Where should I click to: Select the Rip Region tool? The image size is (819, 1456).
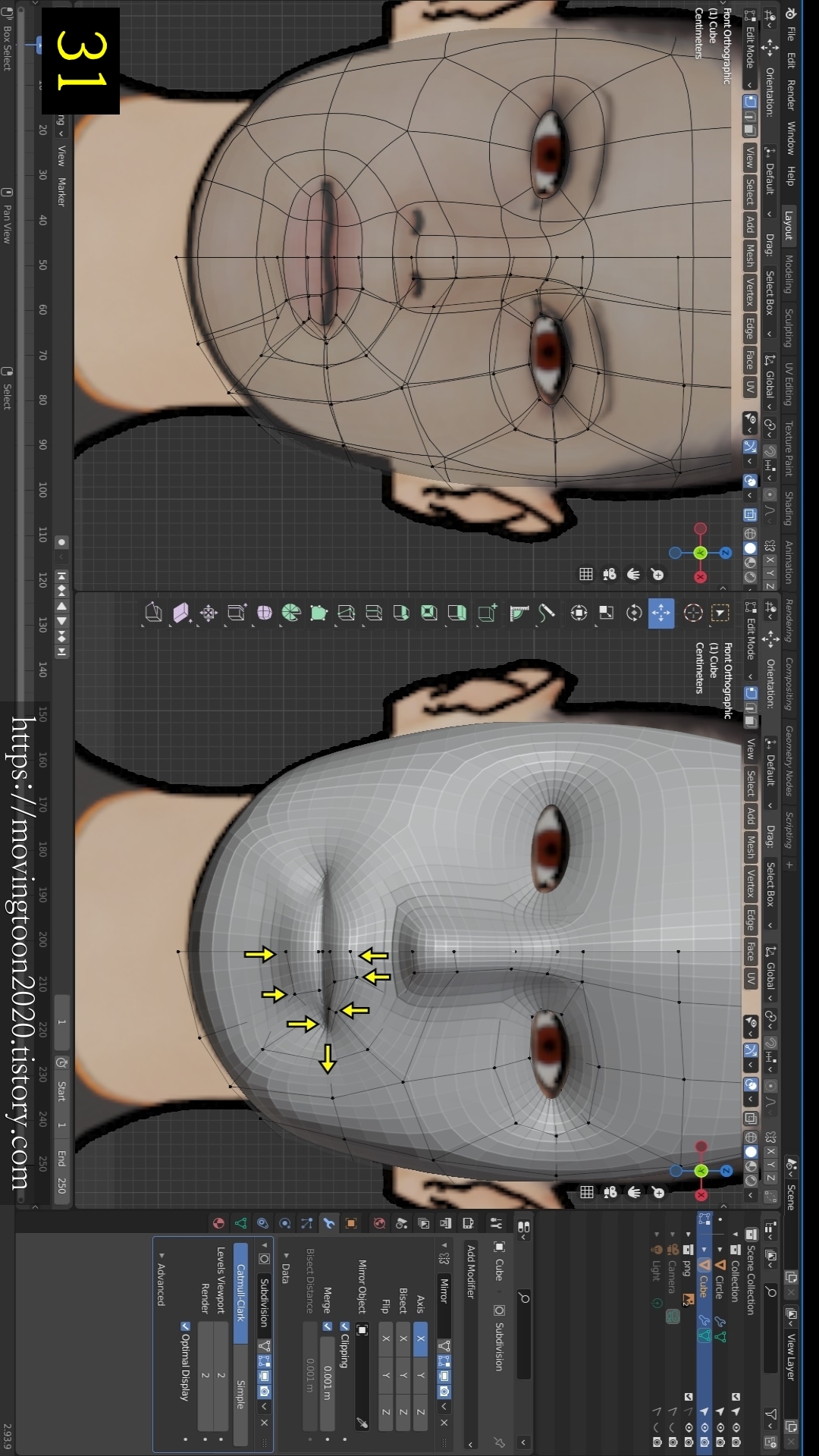point(153,613)
